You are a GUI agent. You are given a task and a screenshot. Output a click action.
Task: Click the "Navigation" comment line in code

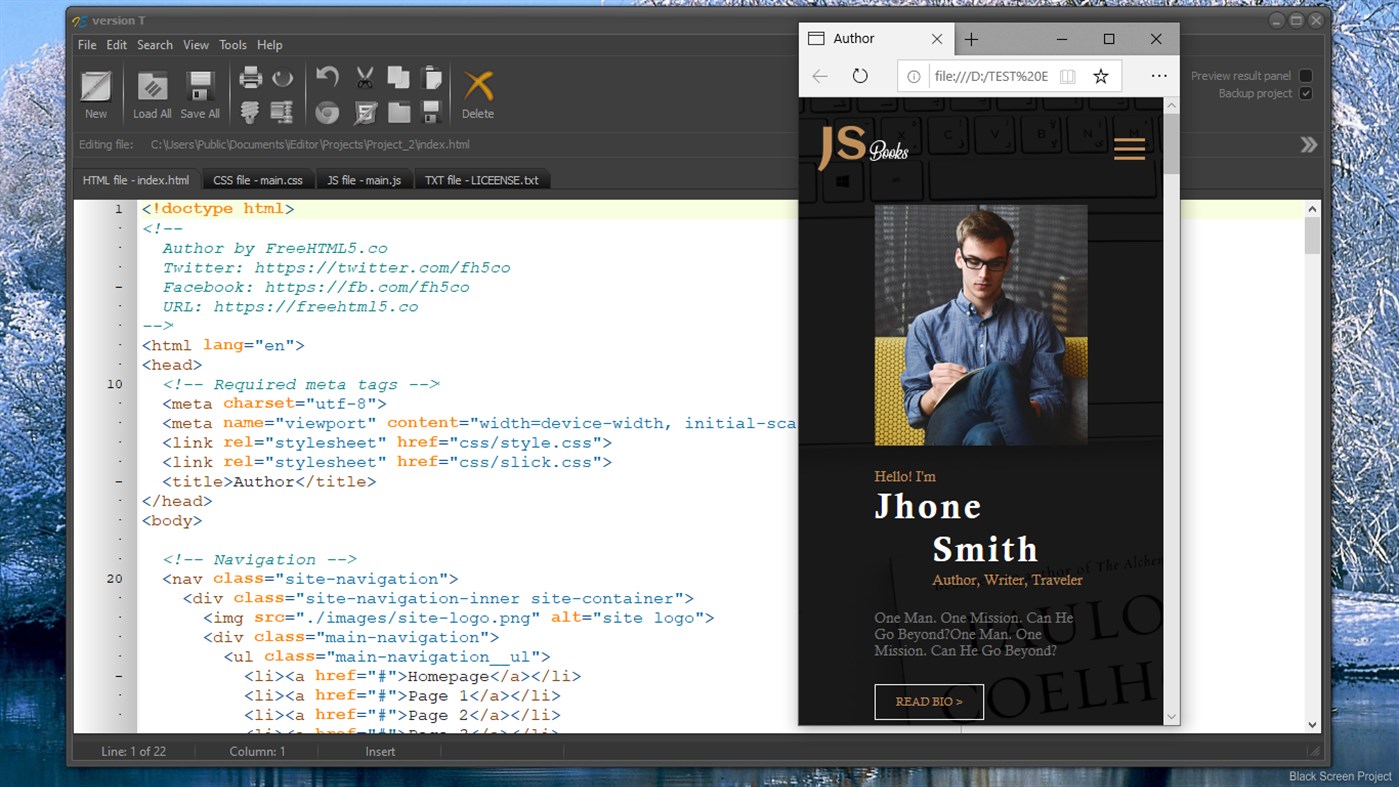[x=259, y=560]
